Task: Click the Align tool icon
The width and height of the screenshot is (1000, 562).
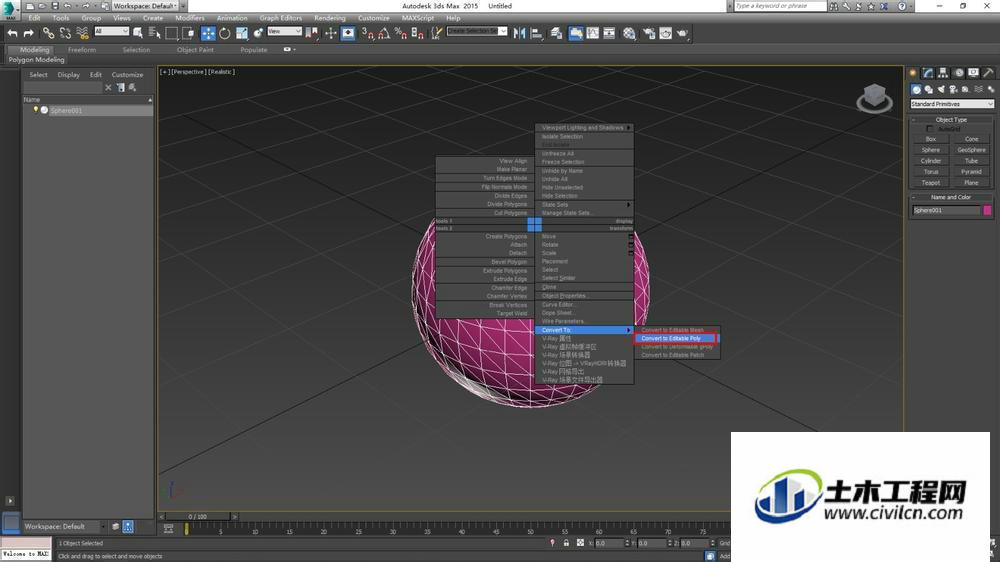Action: click(x=536, y=33)
